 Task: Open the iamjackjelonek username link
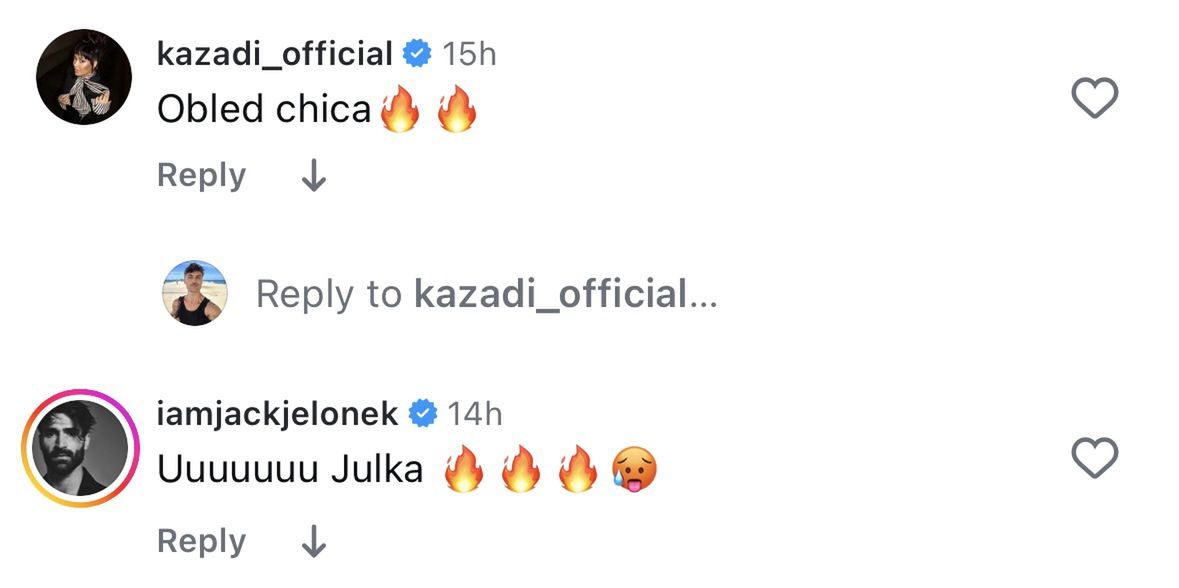point(278,413)
